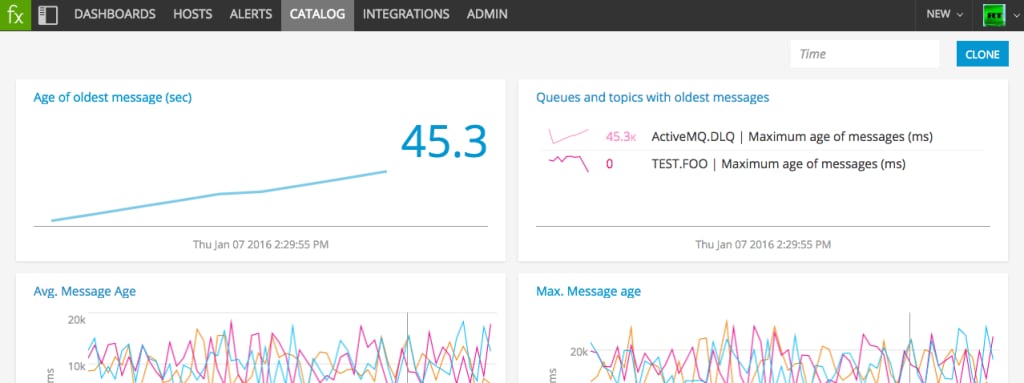Open the ALERTS section

251,14
